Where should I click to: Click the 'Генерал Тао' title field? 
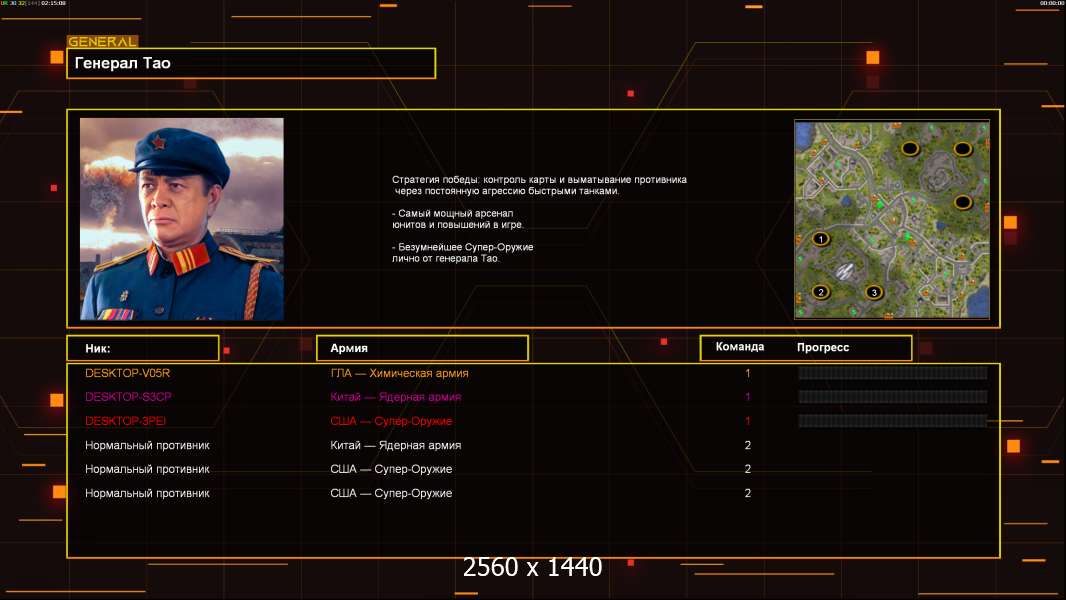coord(251,63)
